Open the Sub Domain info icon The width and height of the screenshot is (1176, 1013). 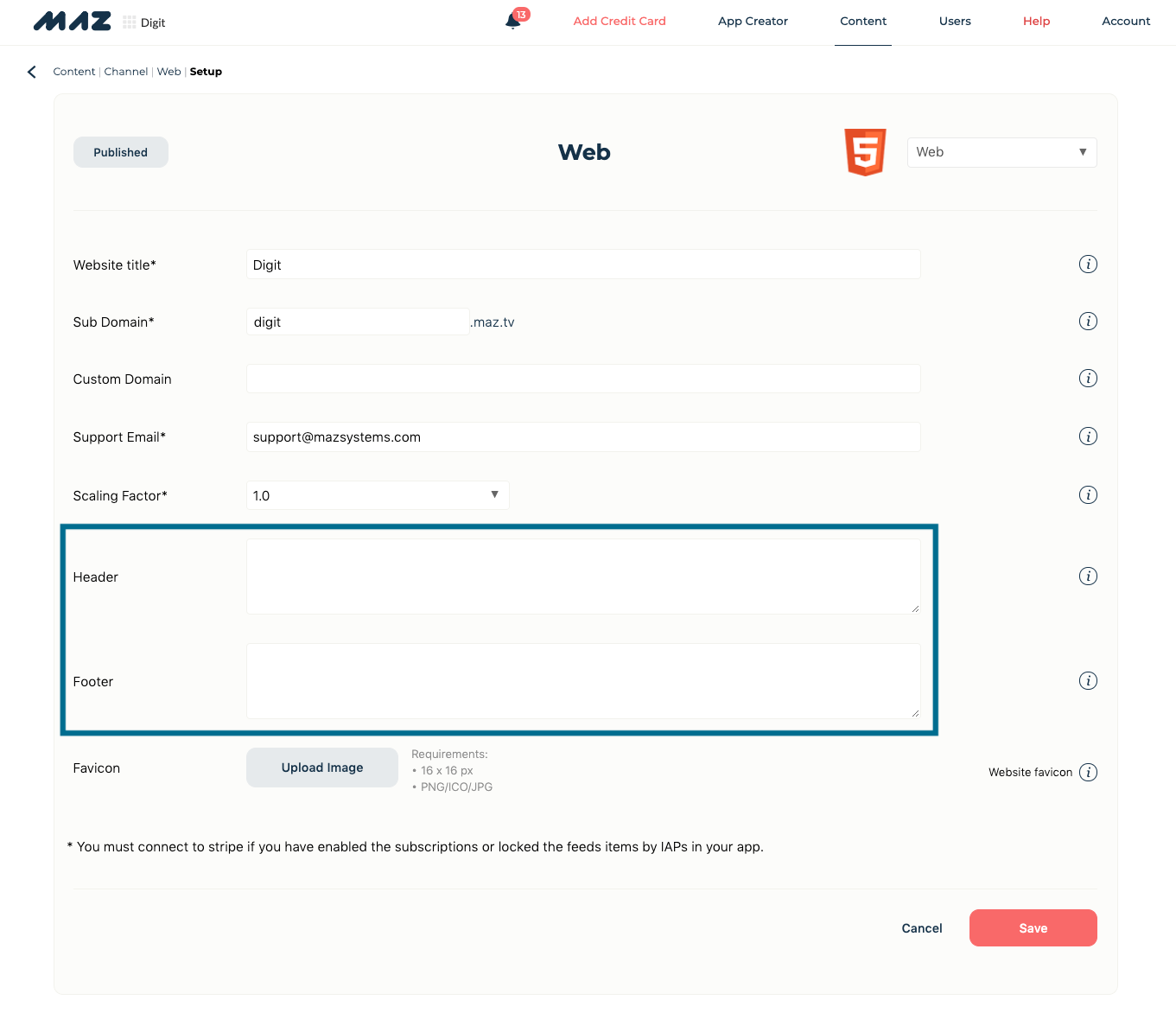coord(1088,321)
